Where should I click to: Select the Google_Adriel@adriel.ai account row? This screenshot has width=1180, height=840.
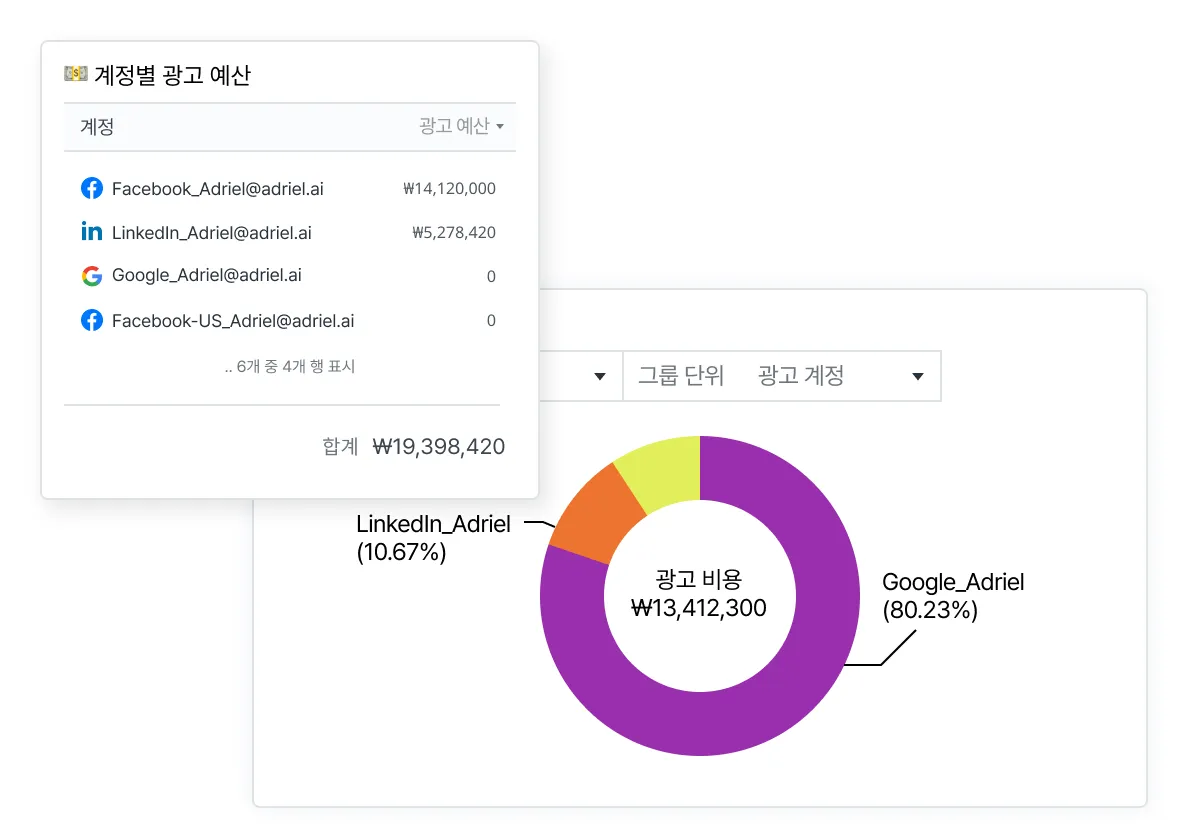(289, 276)
